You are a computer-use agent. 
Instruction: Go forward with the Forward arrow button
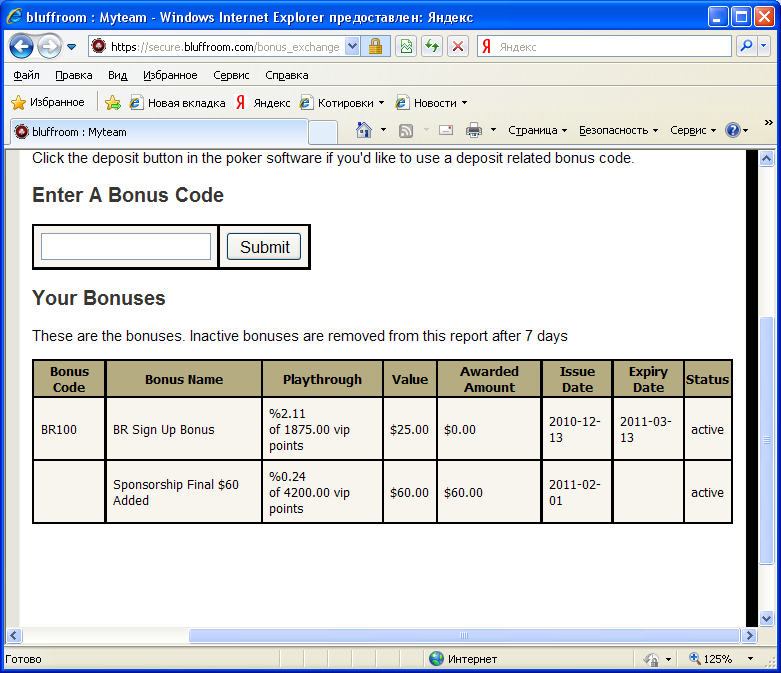pos(49,47)
